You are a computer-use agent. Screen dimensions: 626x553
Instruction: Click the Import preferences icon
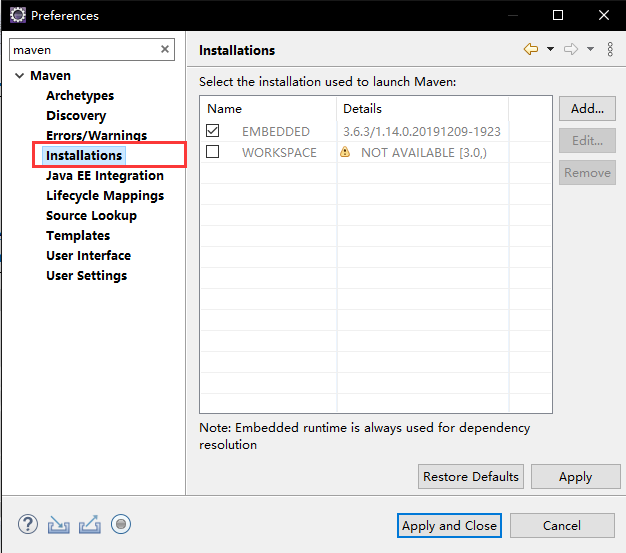pyautogui.click(x=59, y=525)
